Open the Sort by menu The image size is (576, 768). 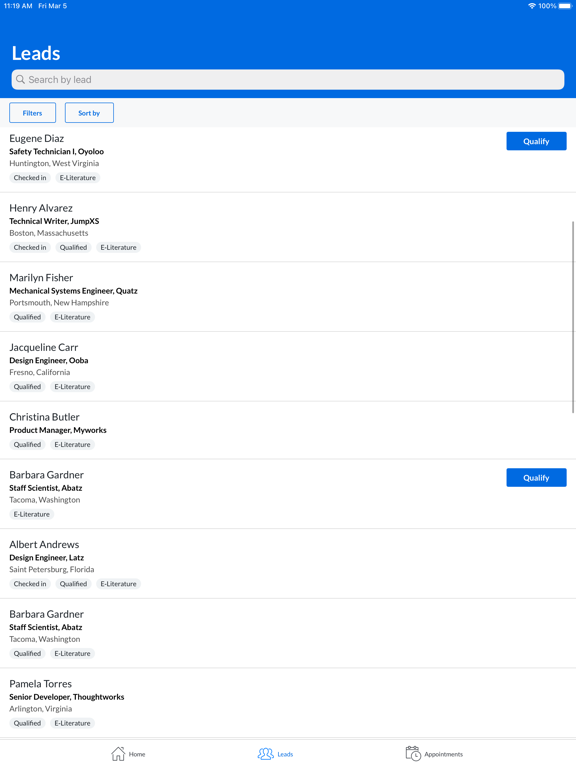tap(89, 113)
